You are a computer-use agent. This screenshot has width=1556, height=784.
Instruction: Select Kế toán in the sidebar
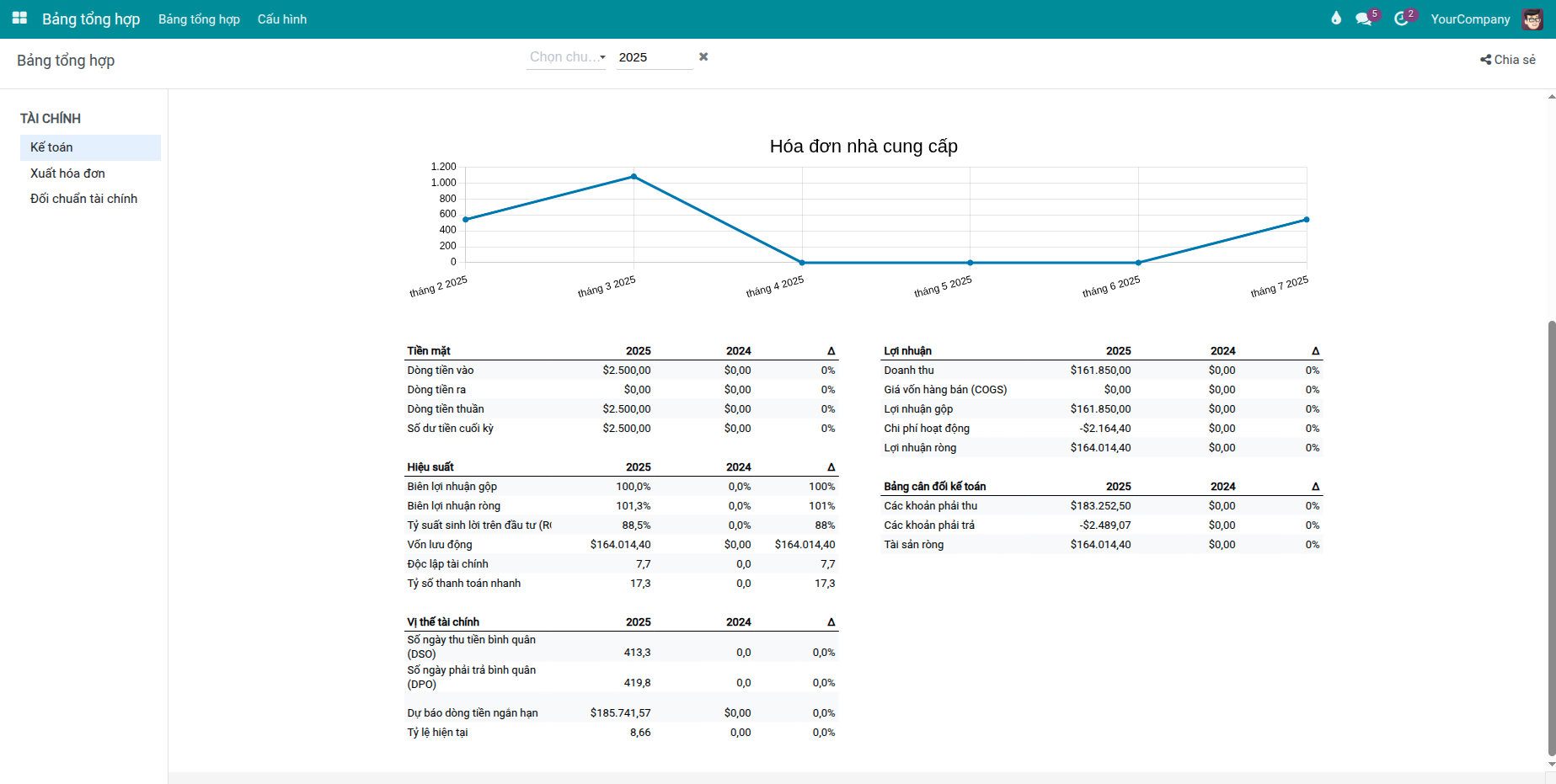(x=51, y=147)
